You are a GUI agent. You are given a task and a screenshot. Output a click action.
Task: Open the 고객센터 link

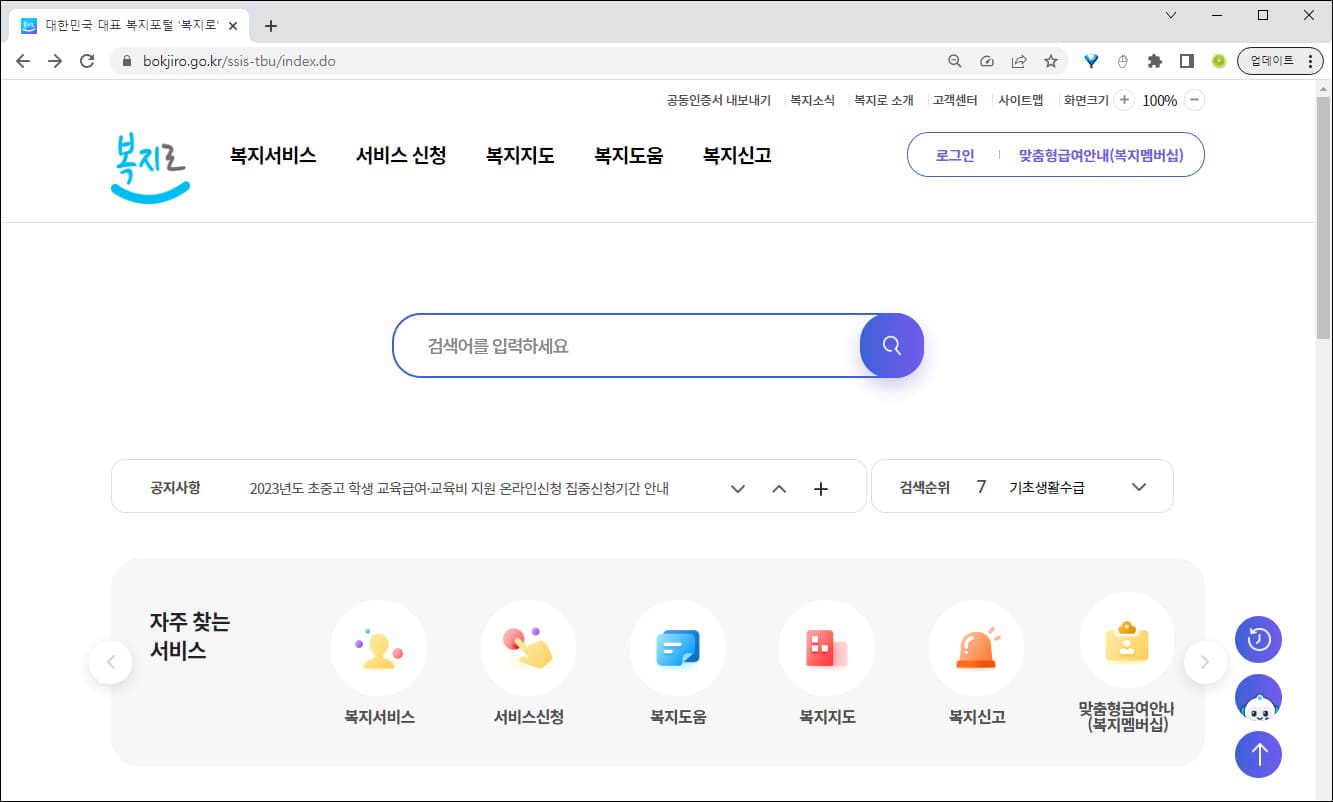point(955,100)
